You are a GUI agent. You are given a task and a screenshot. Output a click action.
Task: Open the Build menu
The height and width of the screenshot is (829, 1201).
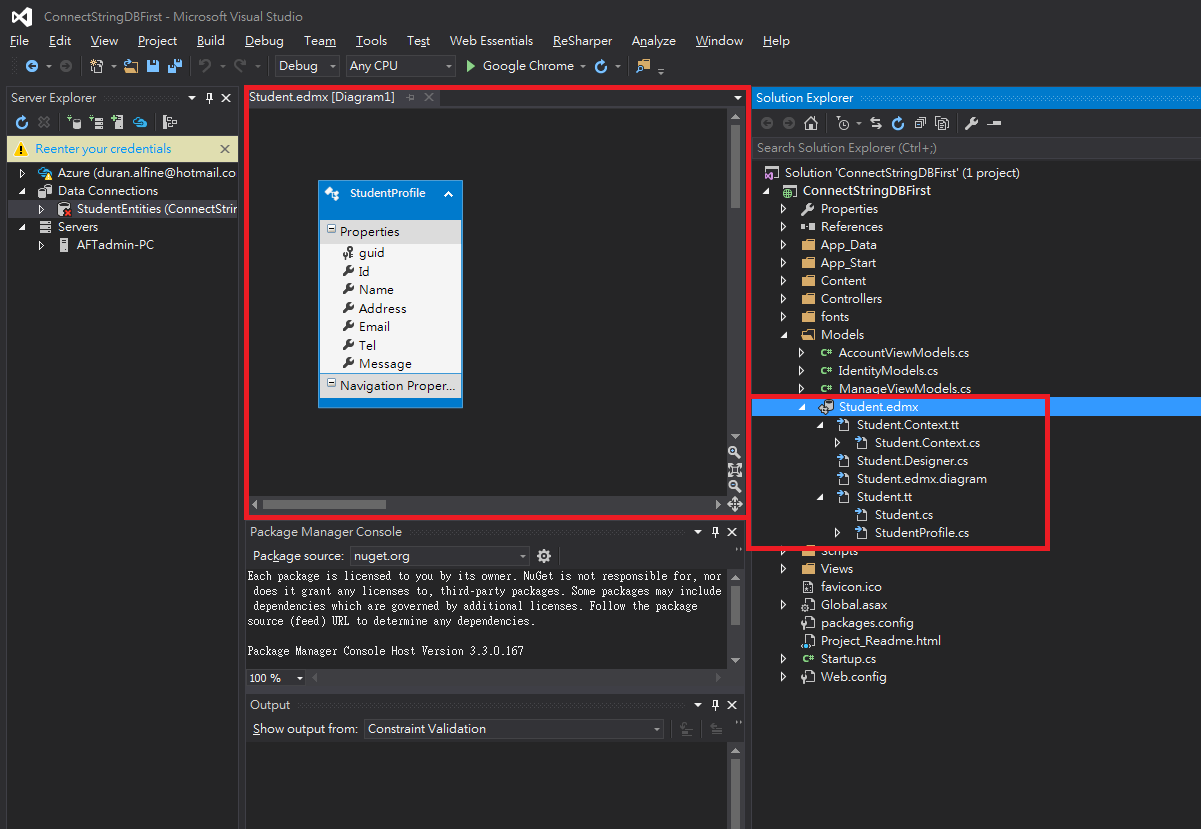point(211,41)
